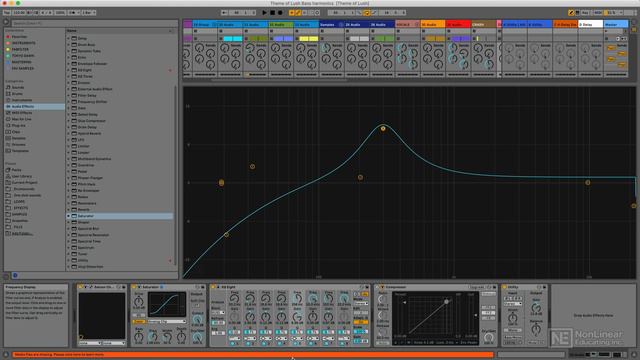Collapse the Saturator browser folder
Screen dimensions: 640x360
tap(69, 216)
